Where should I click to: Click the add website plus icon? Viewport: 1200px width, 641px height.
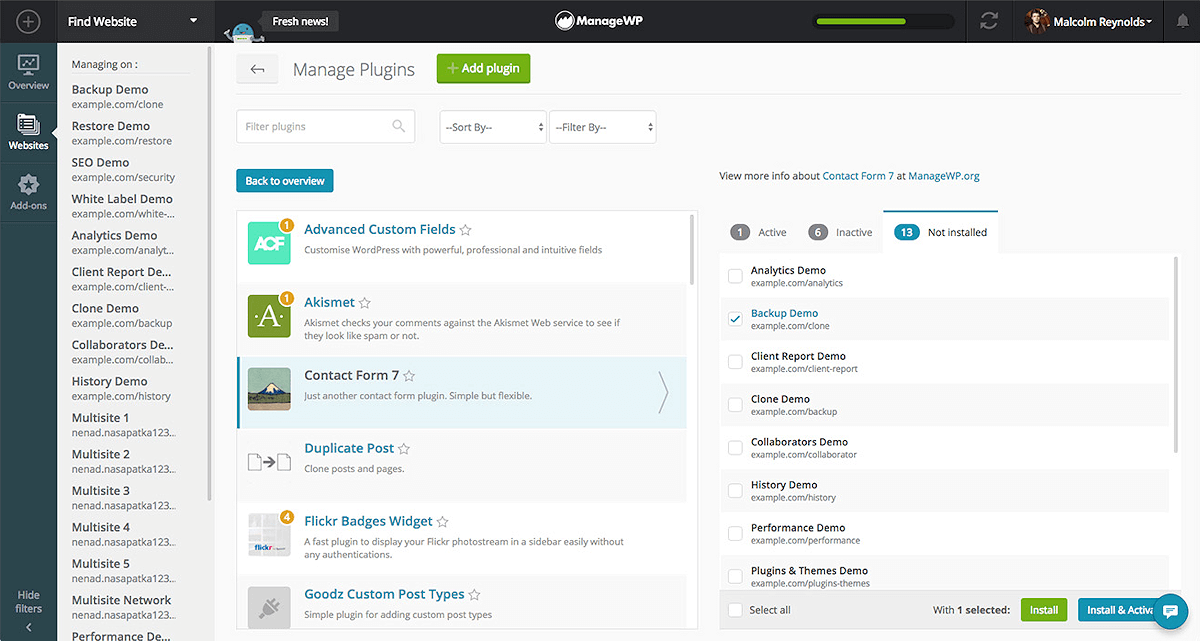[x=28, y=21]
